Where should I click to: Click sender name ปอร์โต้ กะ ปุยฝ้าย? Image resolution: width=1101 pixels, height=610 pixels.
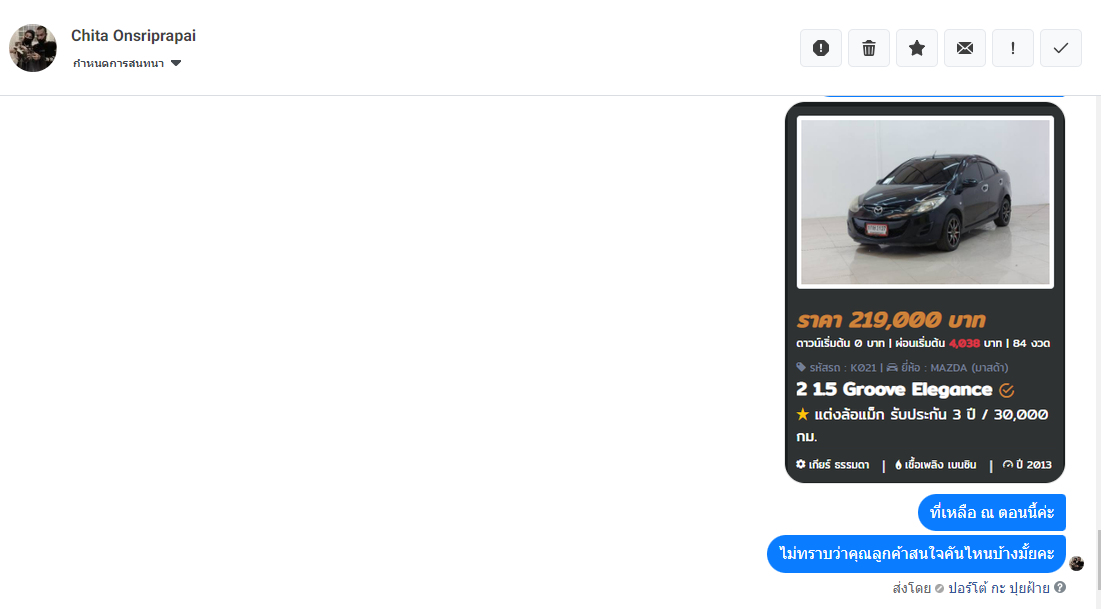tap(998, 588)
